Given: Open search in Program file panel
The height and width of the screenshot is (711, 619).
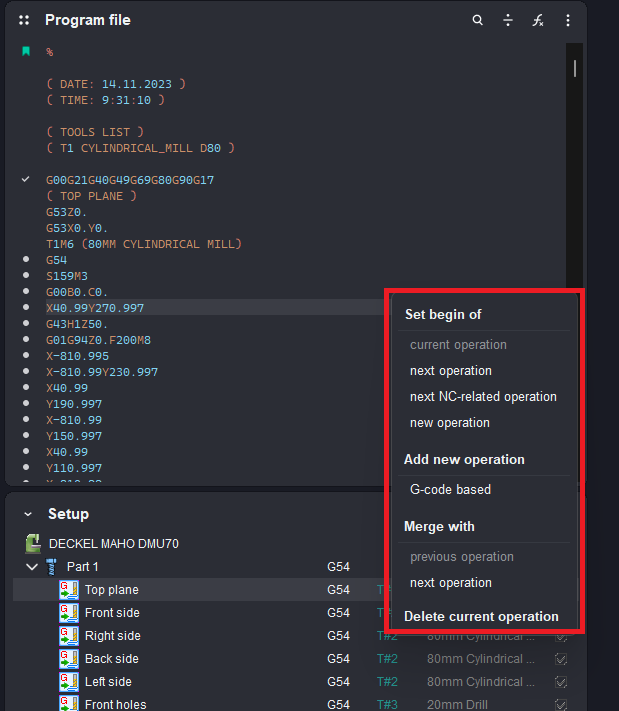Looking at the screenshot, I should pos(478,20).
